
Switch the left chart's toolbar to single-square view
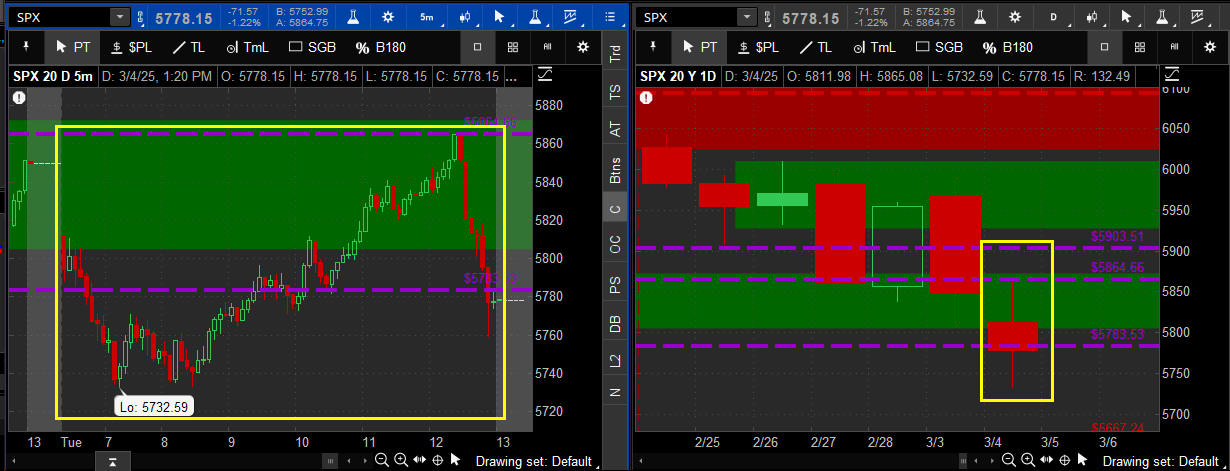pos(478,47)
